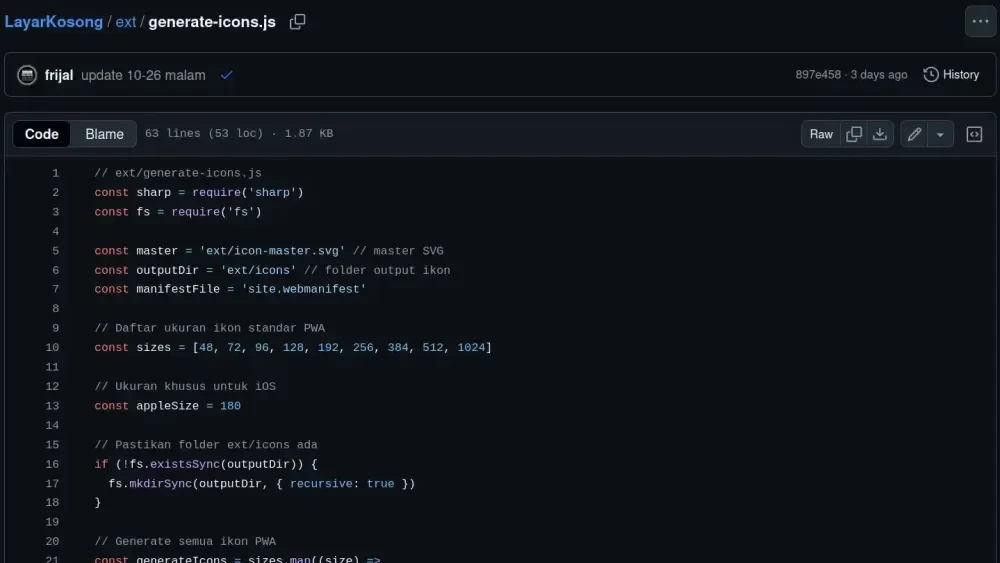This screenshot has height=563, width=1000.
Task: Click the 1024 value in sizes array
Action: click(x=471, y=347)
